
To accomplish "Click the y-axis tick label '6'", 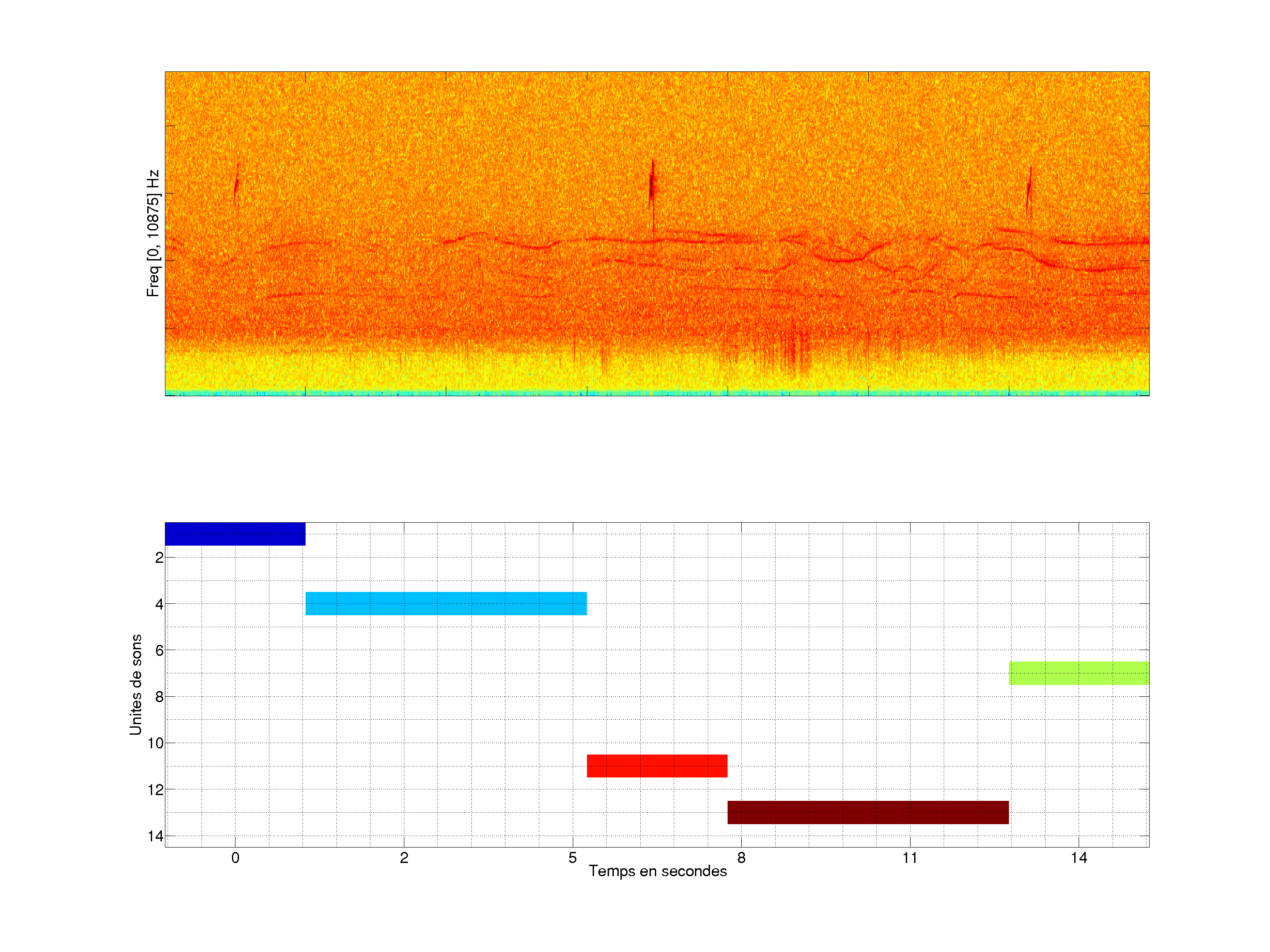I will 159,650.
